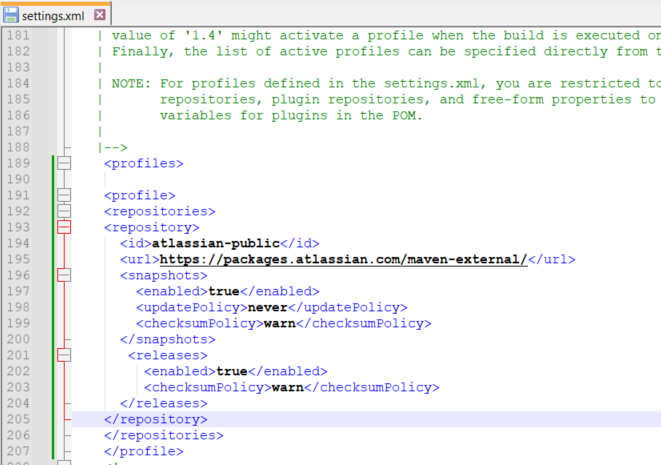Click the </repositories> closing tag

coord(164,435)
